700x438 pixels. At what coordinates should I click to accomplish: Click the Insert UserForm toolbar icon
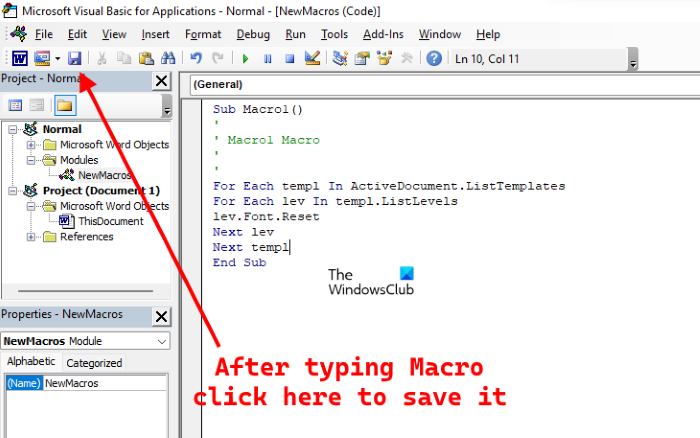(42, 58)
